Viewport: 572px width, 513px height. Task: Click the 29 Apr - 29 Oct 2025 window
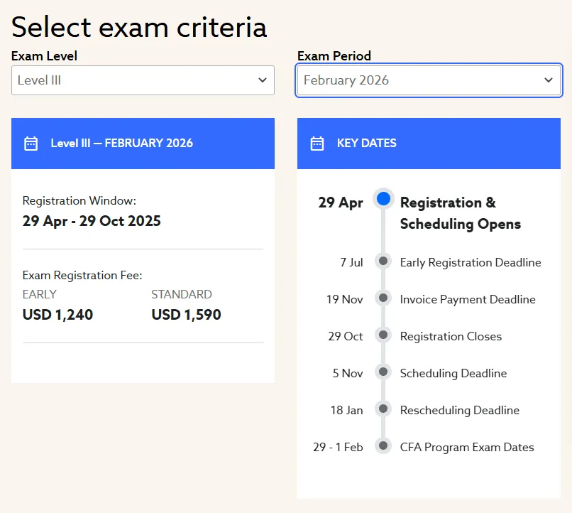(x=92, y=221)
